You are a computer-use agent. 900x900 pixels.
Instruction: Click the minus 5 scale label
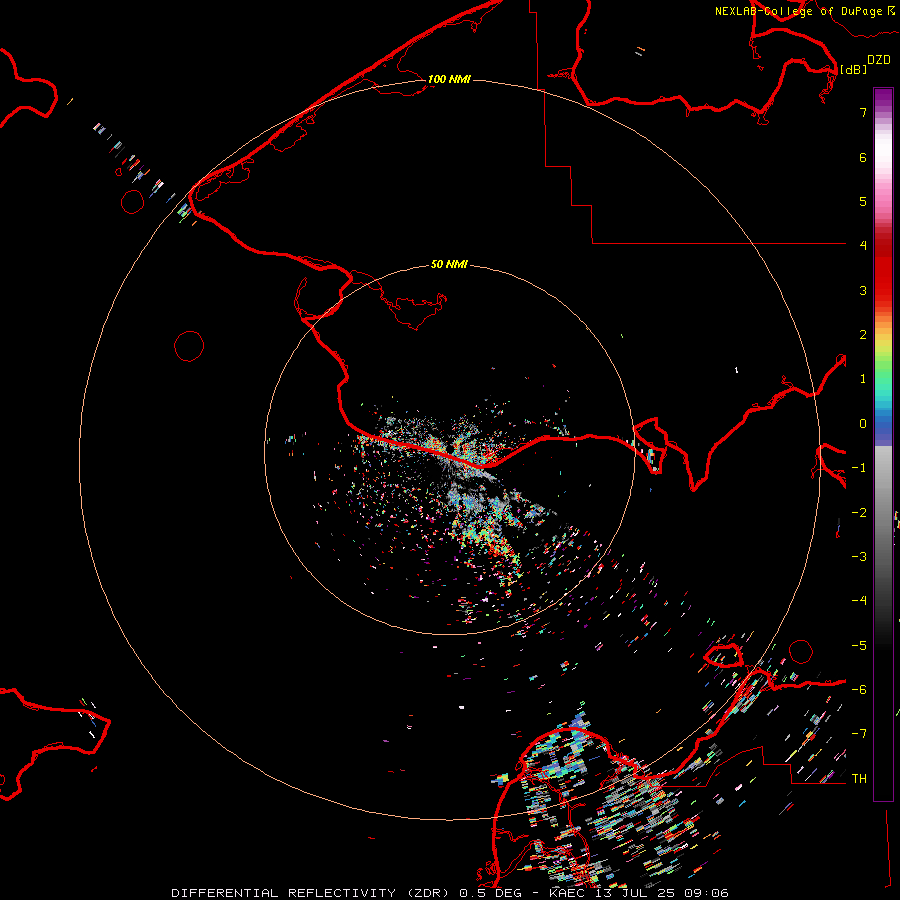point(859,646)
